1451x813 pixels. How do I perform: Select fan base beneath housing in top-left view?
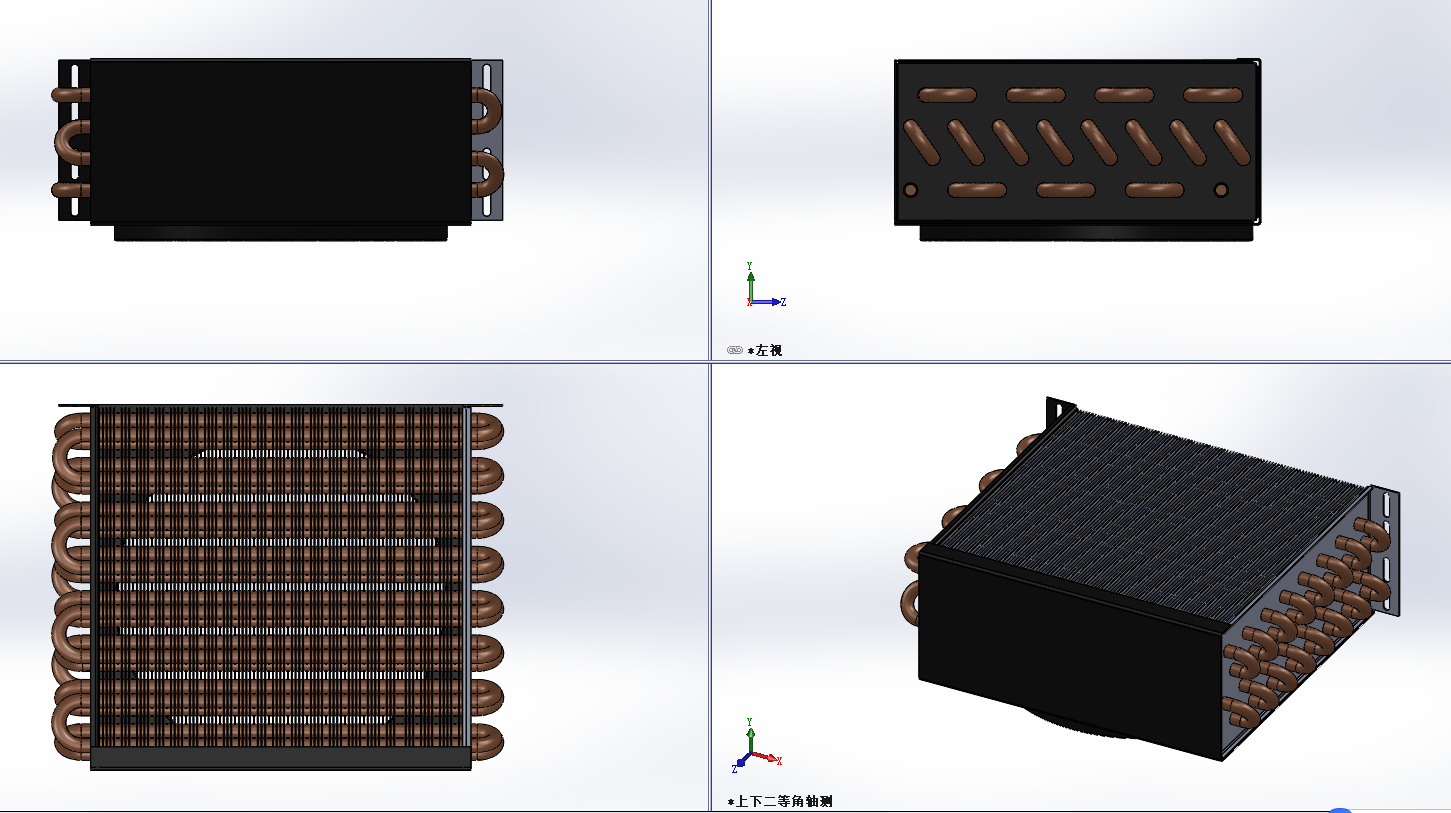(280, 233)
